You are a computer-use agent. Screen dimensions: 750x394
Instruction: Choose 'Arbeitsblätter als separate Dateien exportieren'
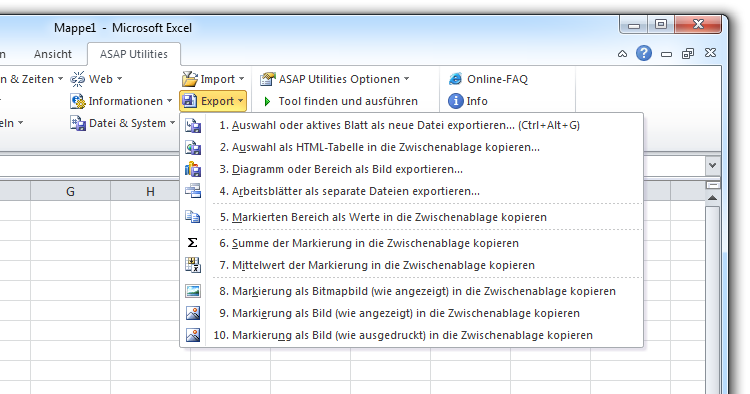click(412, 191)
